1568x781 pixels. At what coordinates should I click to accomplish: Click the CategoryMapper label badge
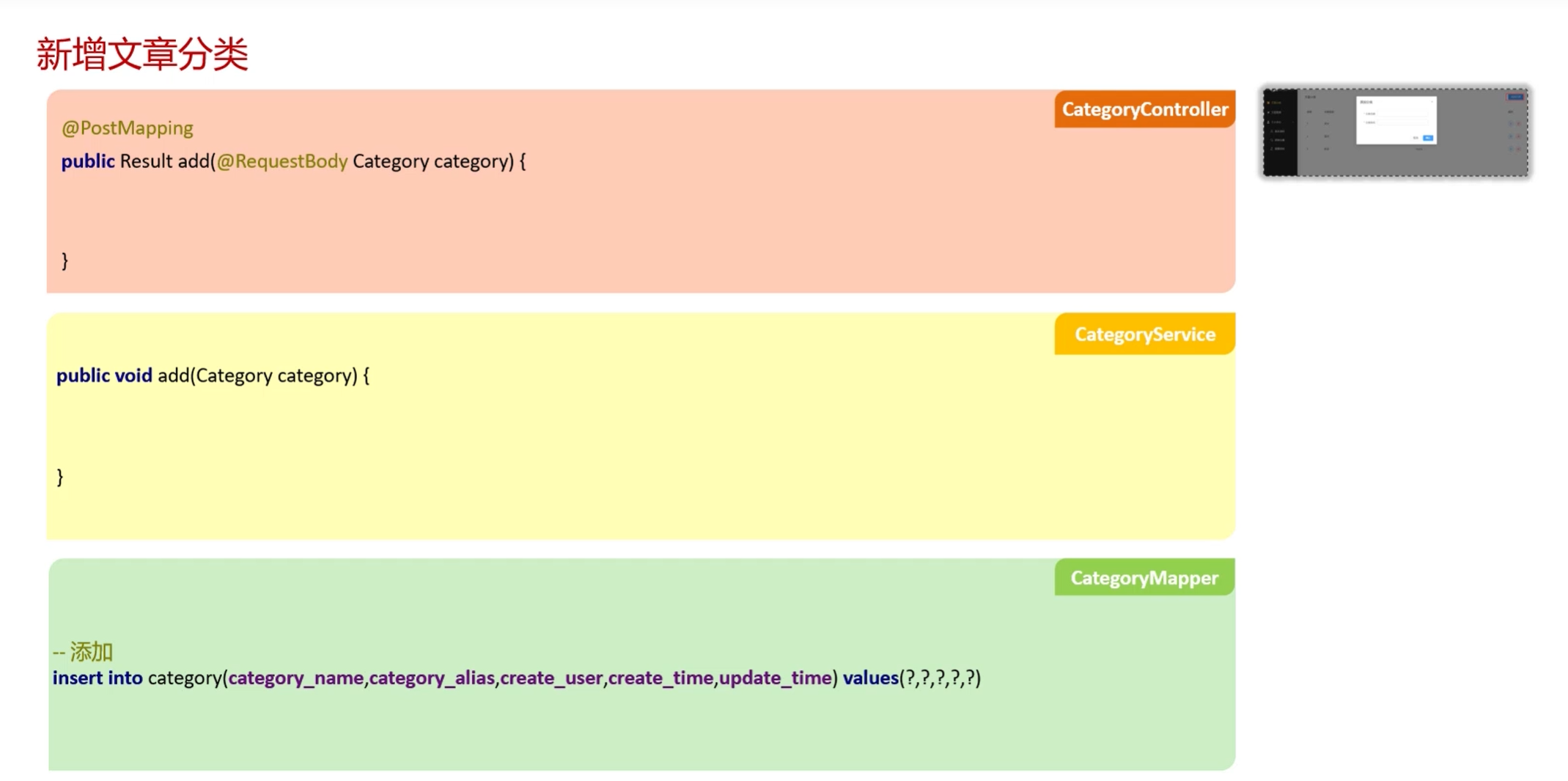point(1144,578)
